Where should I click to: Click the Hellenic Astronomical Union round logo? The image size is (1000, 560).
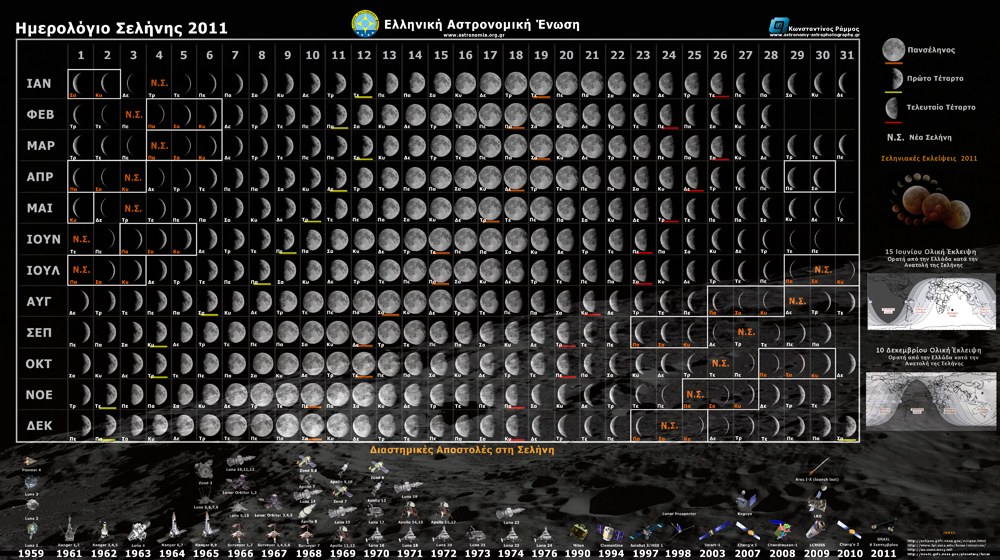point(365,24)
